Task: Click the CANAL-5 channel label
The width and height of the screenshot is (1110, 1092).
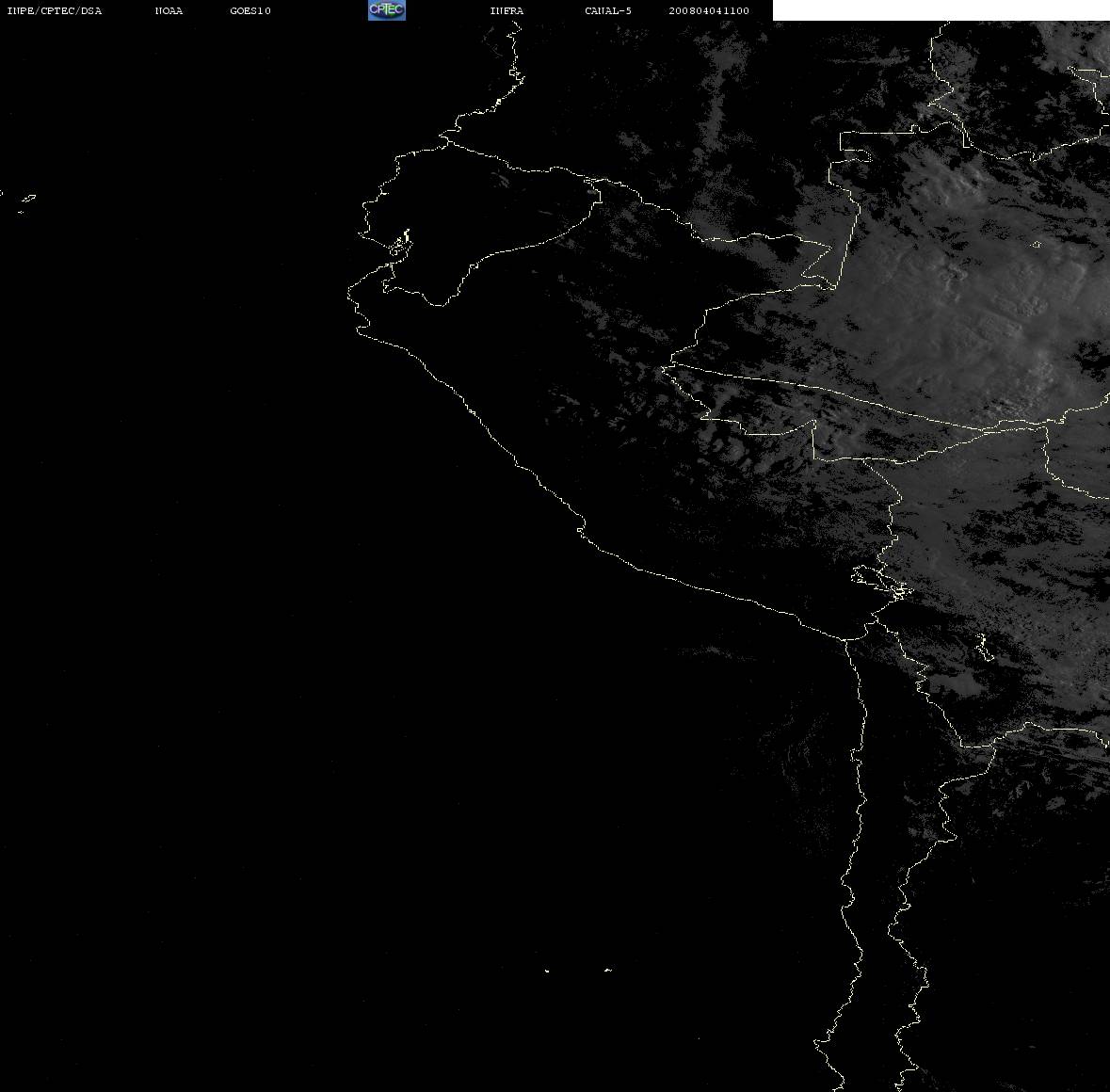Action: click(x=608, y=10)
